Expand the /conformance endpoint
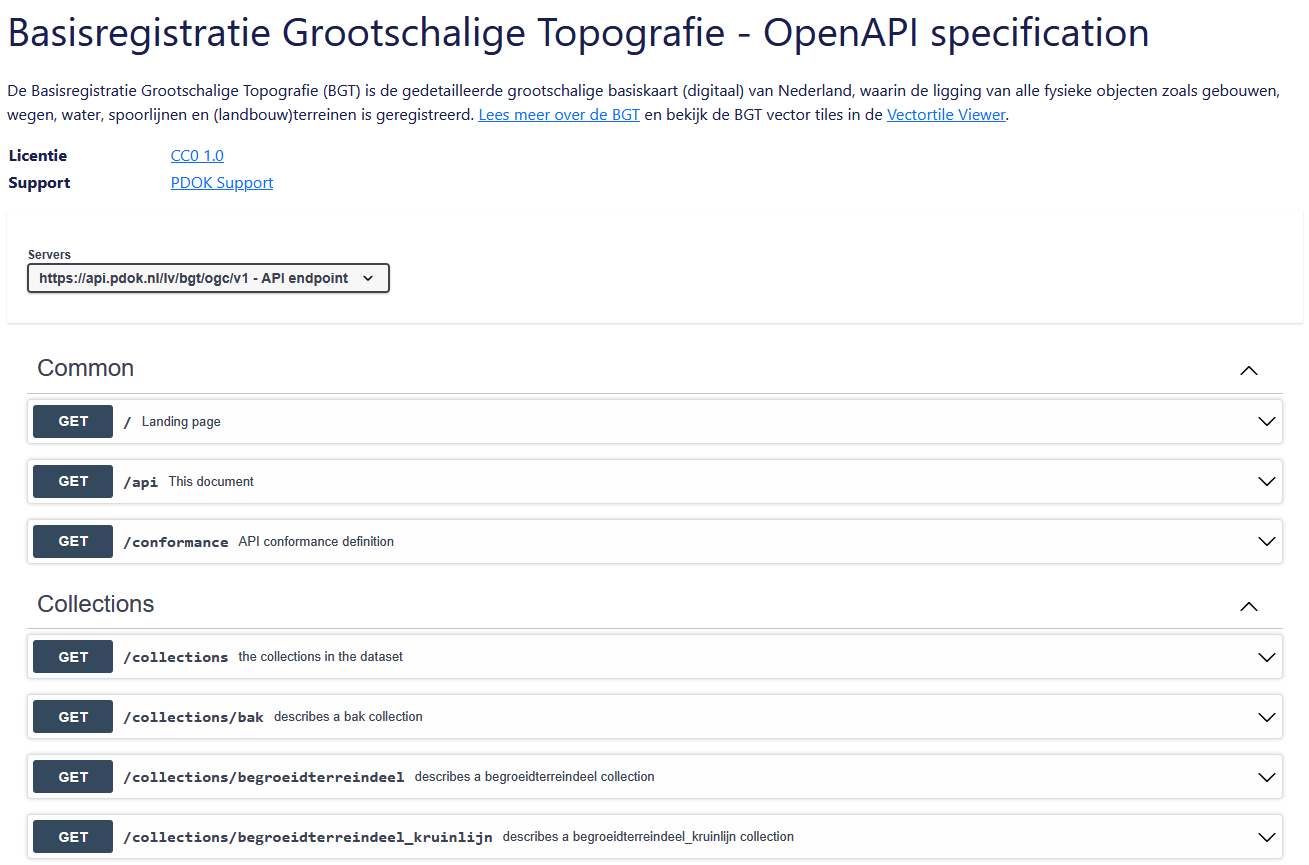 click(1266, 541)
